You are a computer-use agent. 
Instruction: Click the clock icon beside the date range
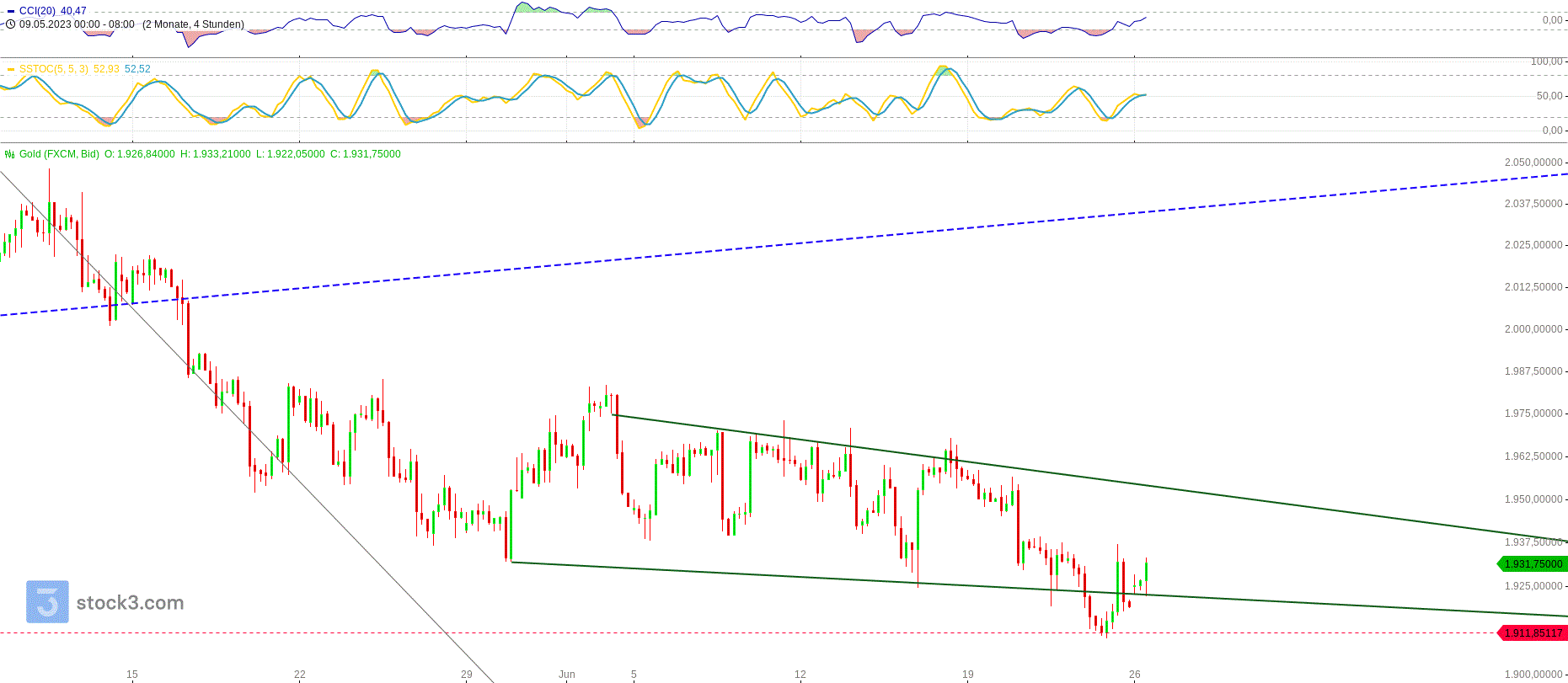[10, 24]
